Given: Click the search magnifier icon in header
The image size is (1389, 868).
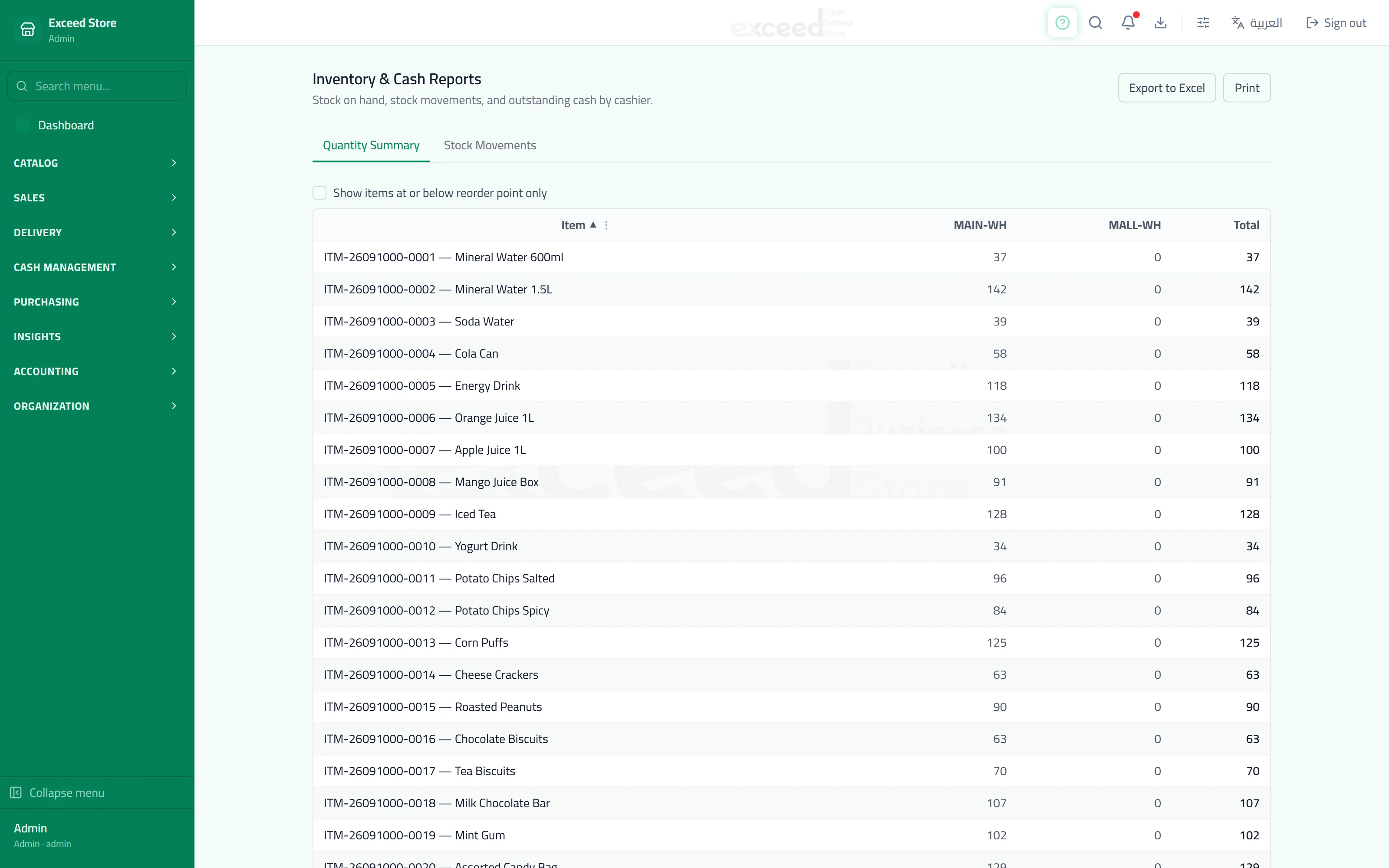Looking at the screenshot, I should (x=1095, y=23).
